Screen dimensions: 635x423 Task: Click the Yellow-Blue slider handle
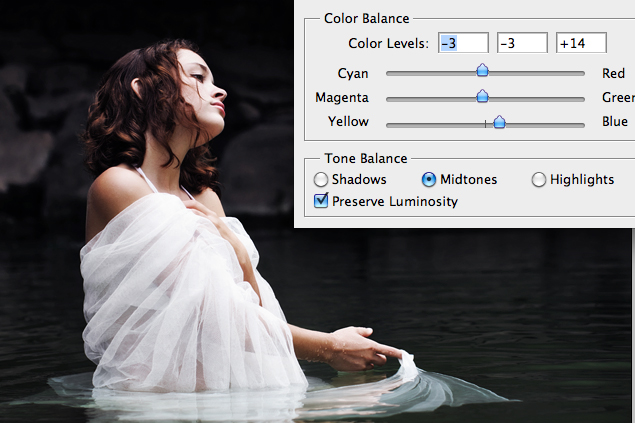[x=499, y=122]
